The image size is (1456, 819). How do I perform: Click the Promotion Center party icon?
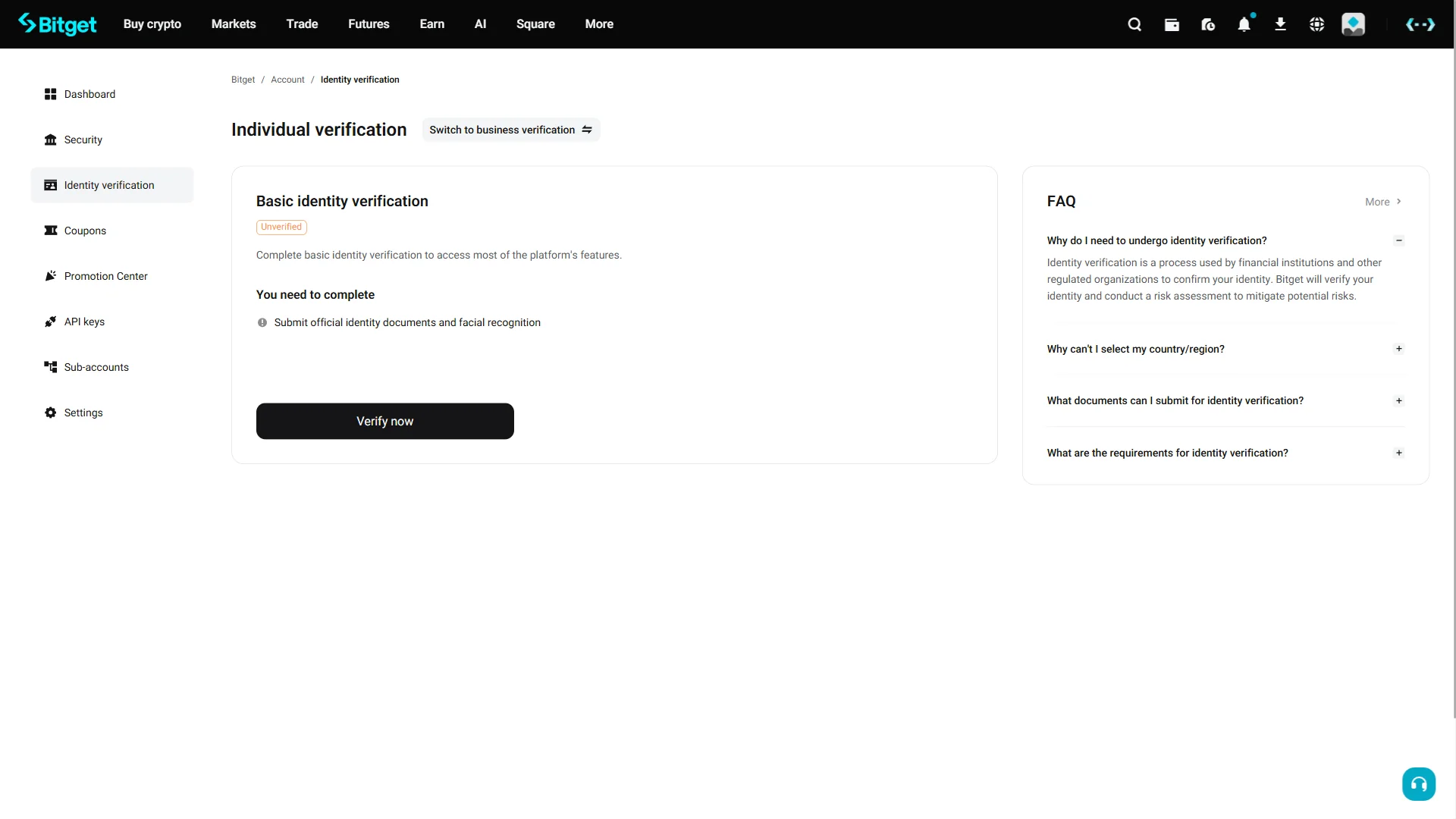(x=51, y=276)
